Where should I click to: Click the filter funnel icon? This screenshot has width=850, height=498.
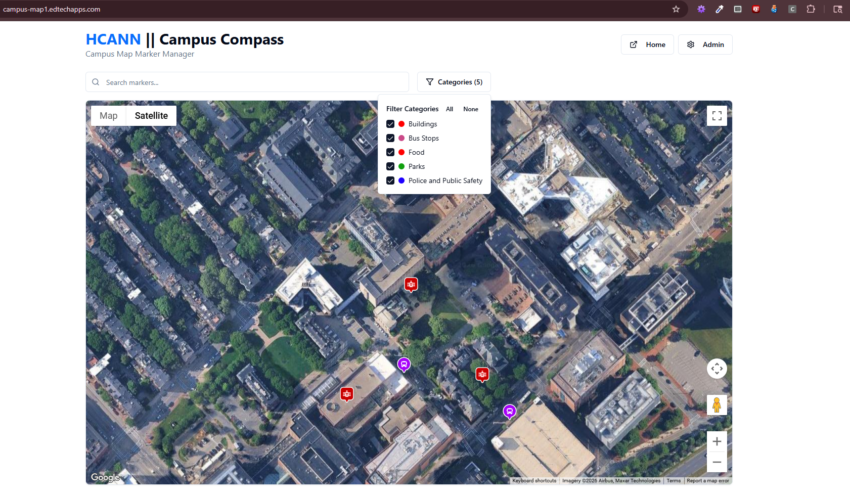429,82
